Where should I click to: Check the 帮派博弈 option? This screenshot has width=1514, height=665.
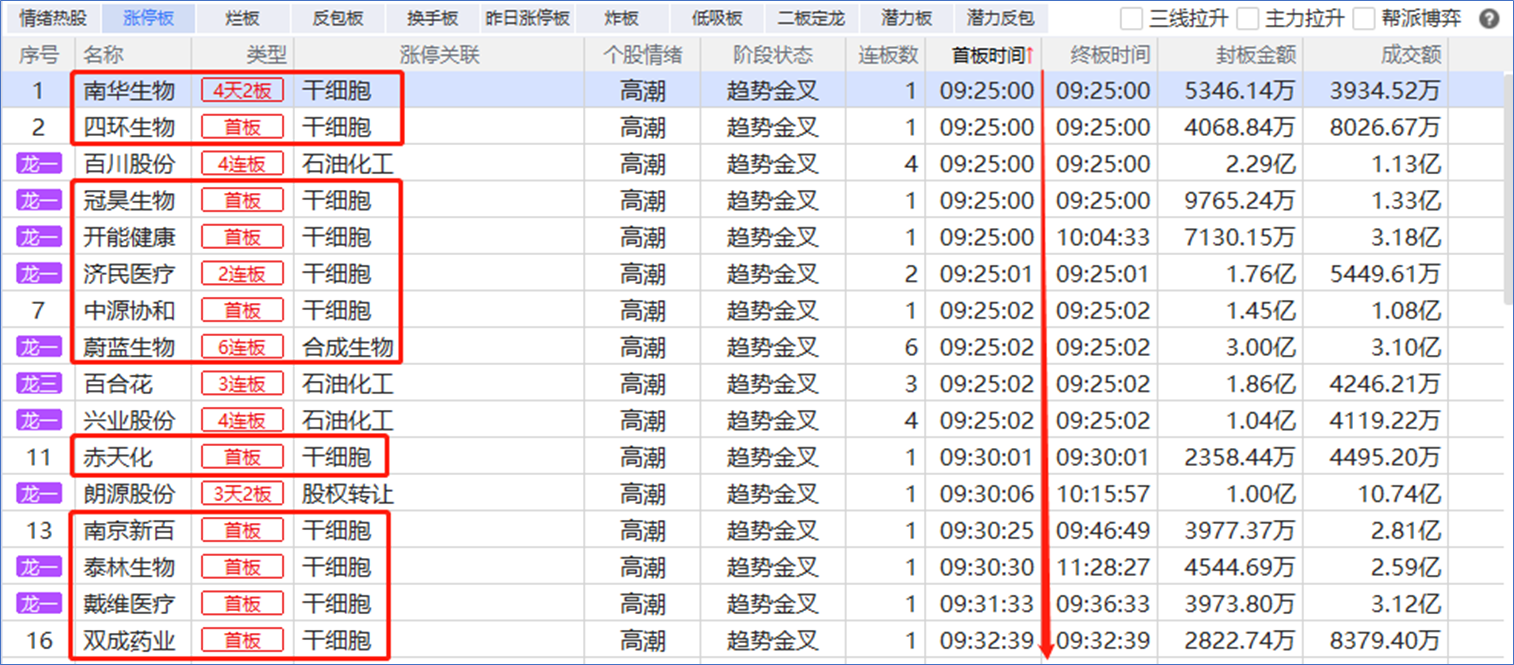coord(1364,19)
